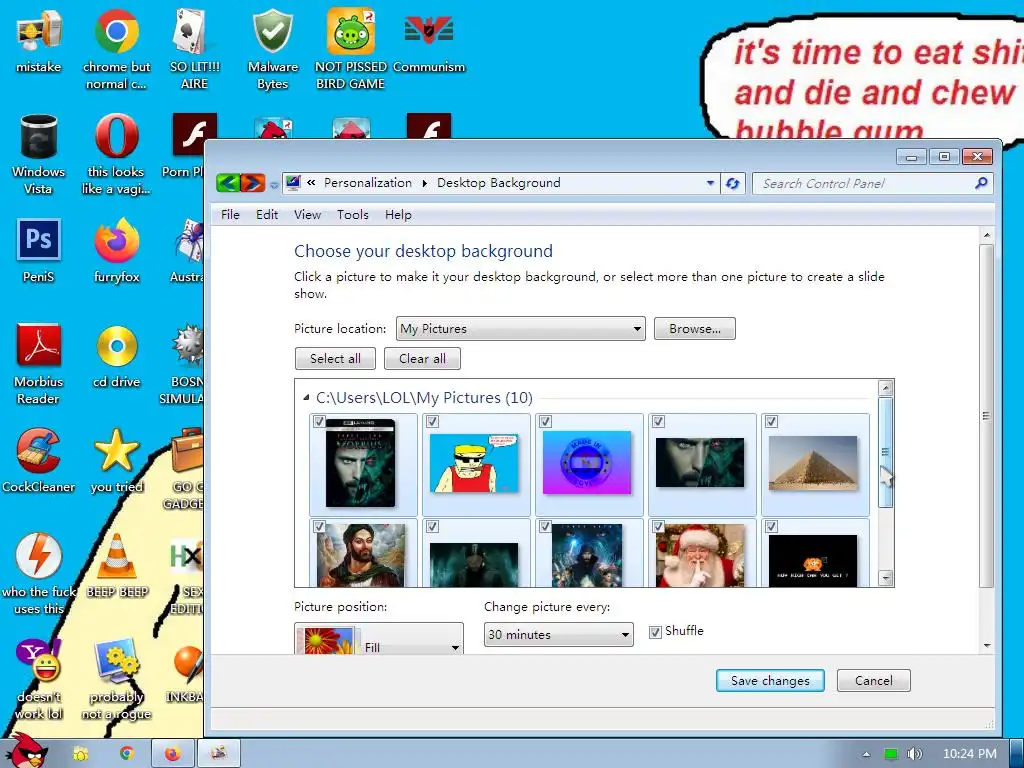The width and height of the screenshot is (1024, 768).
Task: Open the File menu
Action: coord(230,215)
